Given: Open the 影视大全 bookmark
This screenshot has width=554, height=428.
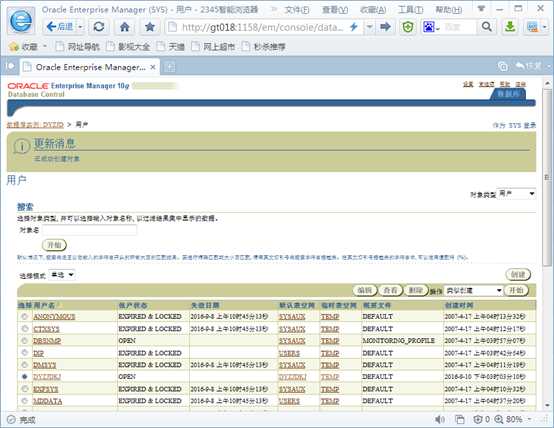Looking at the screenshot, I should [129, 46].
